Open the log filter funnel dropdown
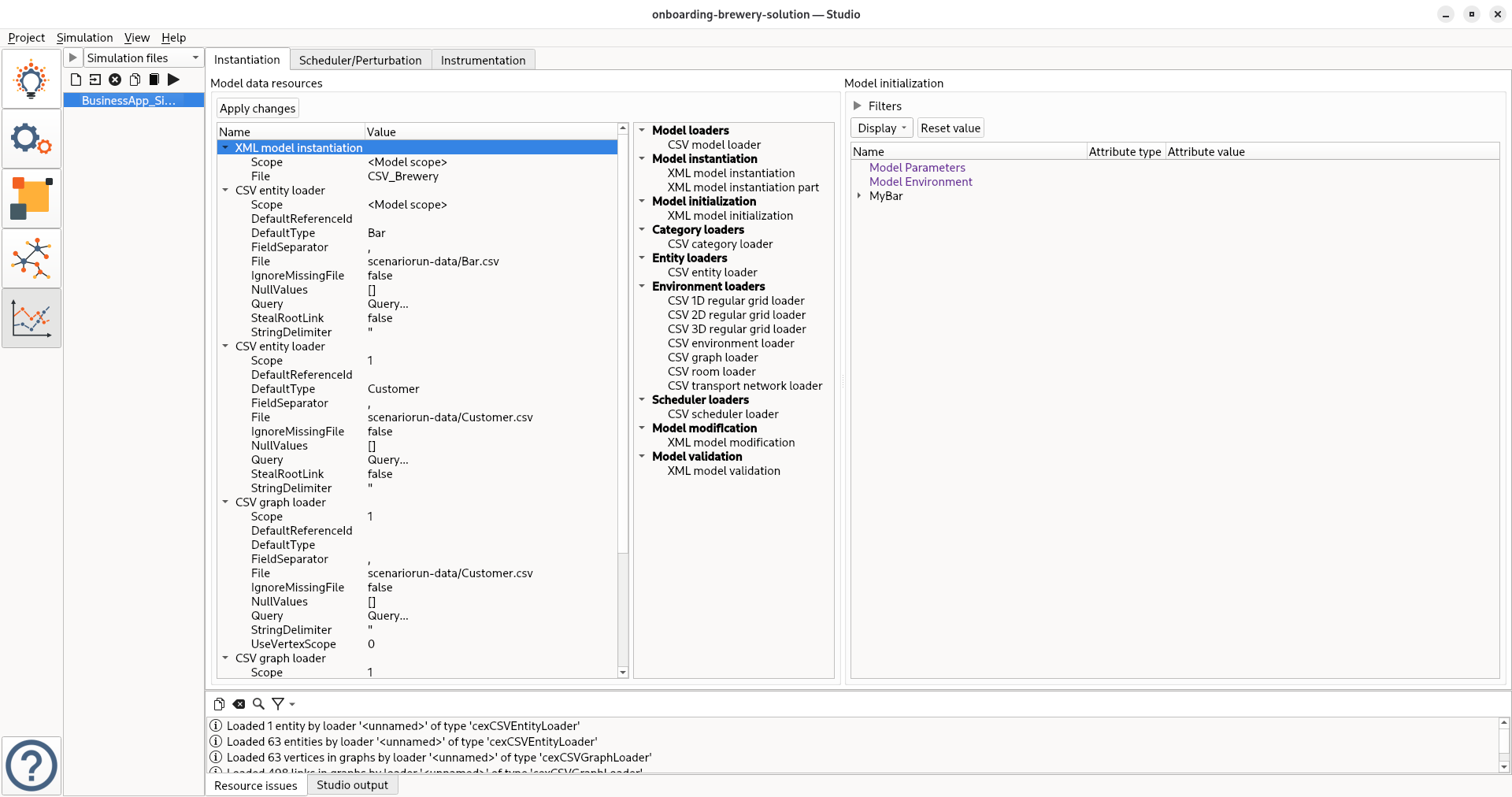The height and width of the screenshot is (797, 1512). pyautogui.click(x=283, y=704)
